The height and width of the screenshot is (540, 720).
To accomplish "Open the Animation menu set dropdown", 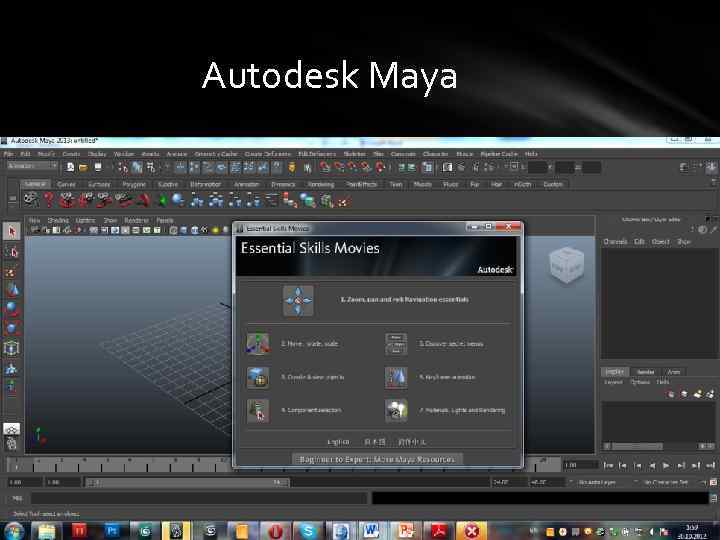I will 32,166.
